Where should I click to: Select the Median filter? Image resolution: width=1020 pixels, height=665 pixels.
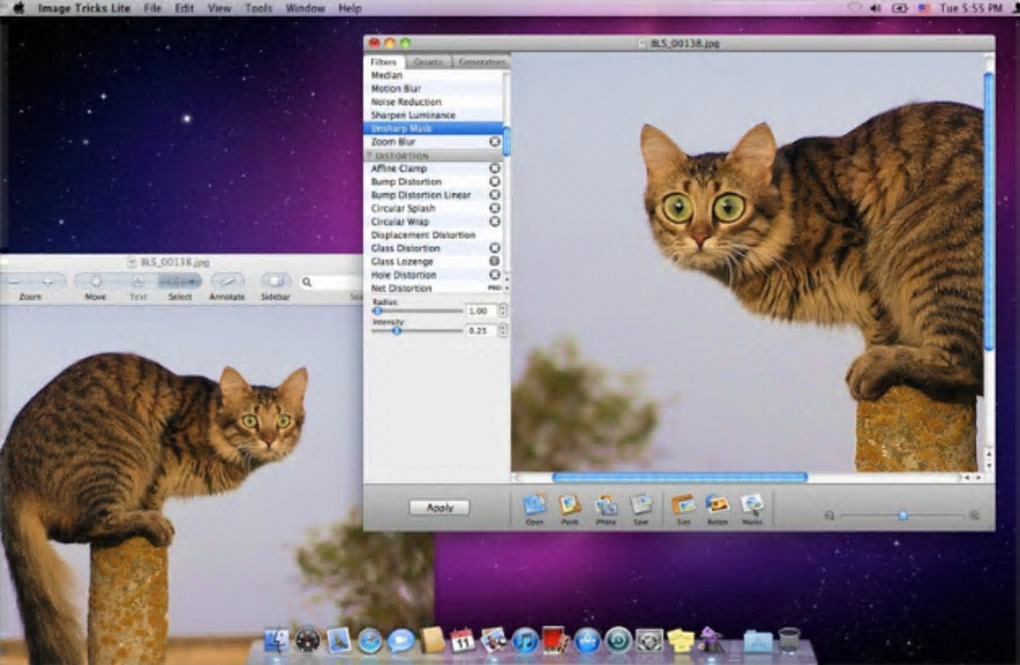point(433,75)
